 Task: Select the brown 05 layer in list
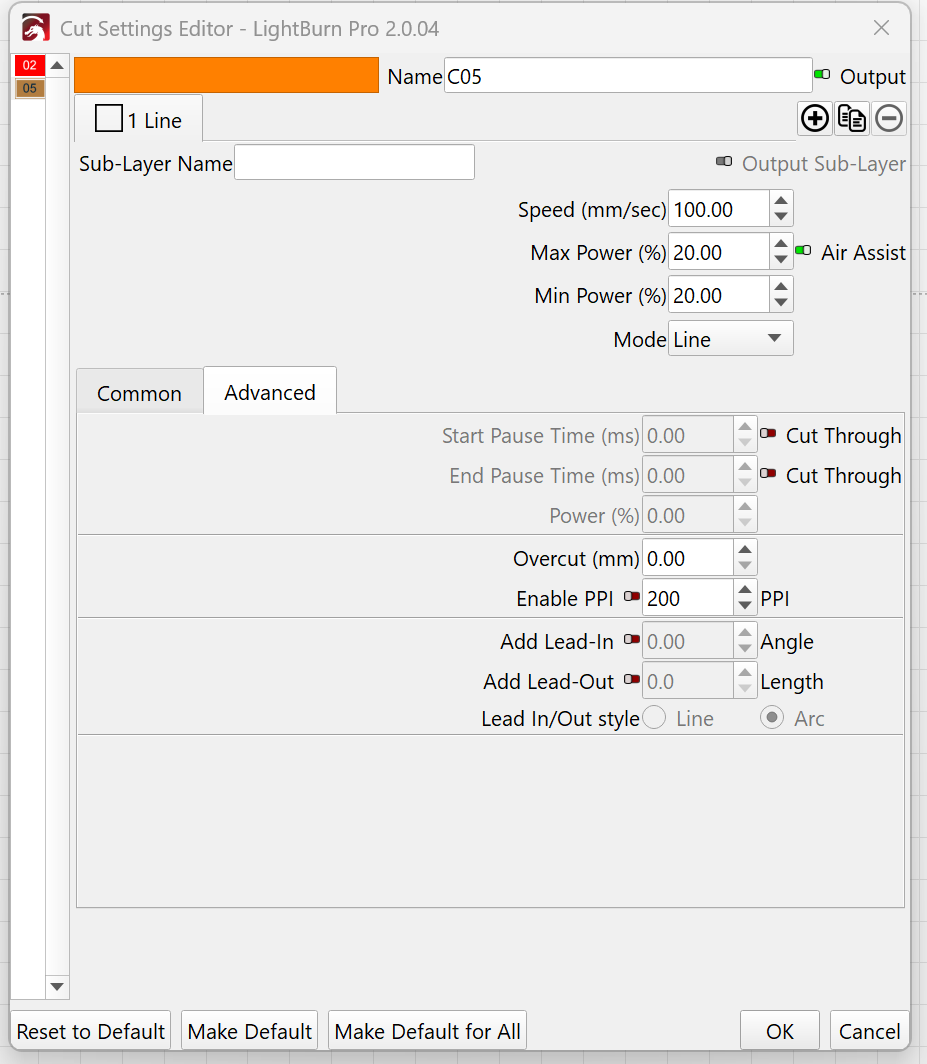pos(29,89)
